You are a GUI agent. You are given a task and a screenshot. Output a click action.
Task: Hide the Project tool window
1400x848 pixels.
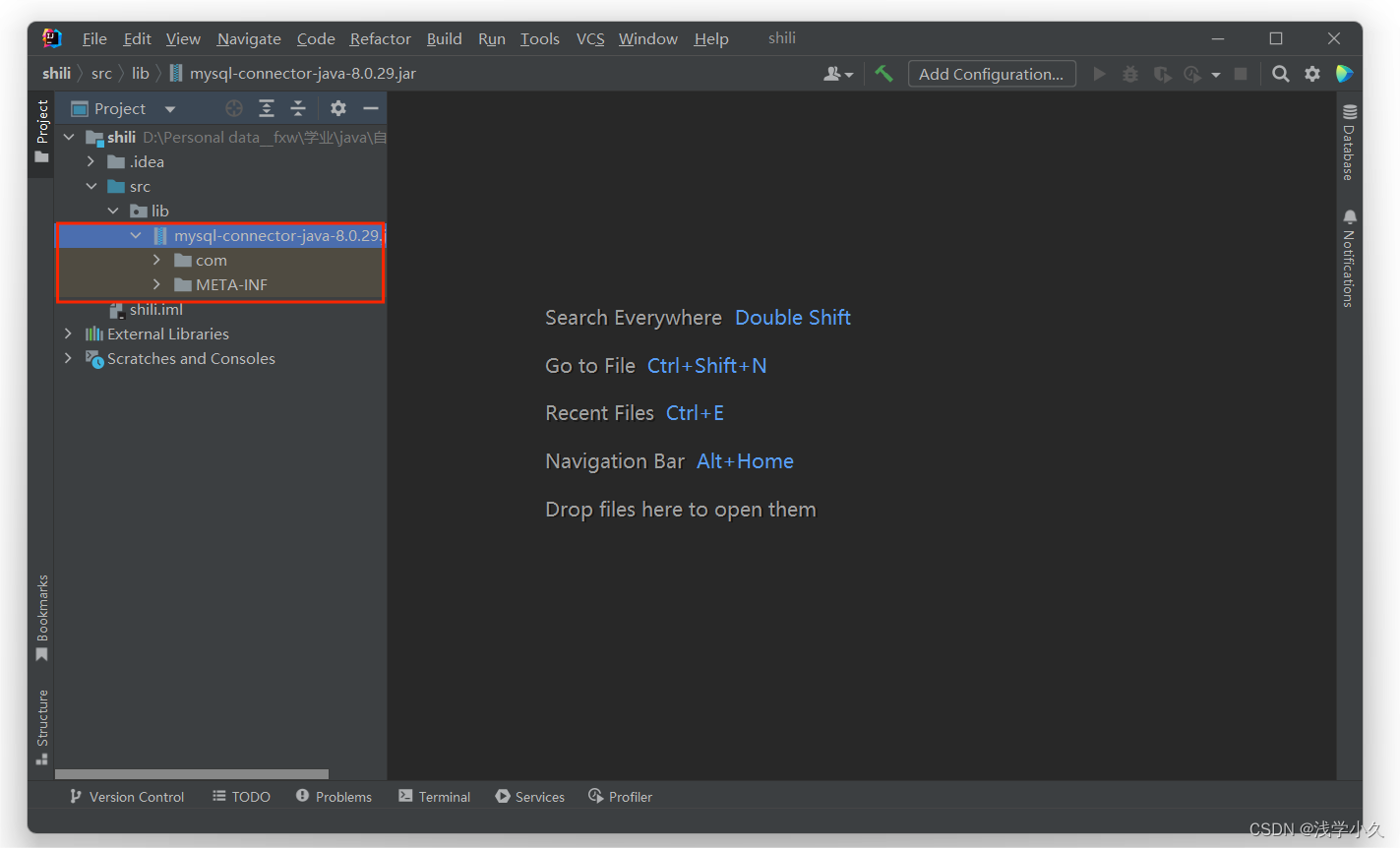(371, 108)
